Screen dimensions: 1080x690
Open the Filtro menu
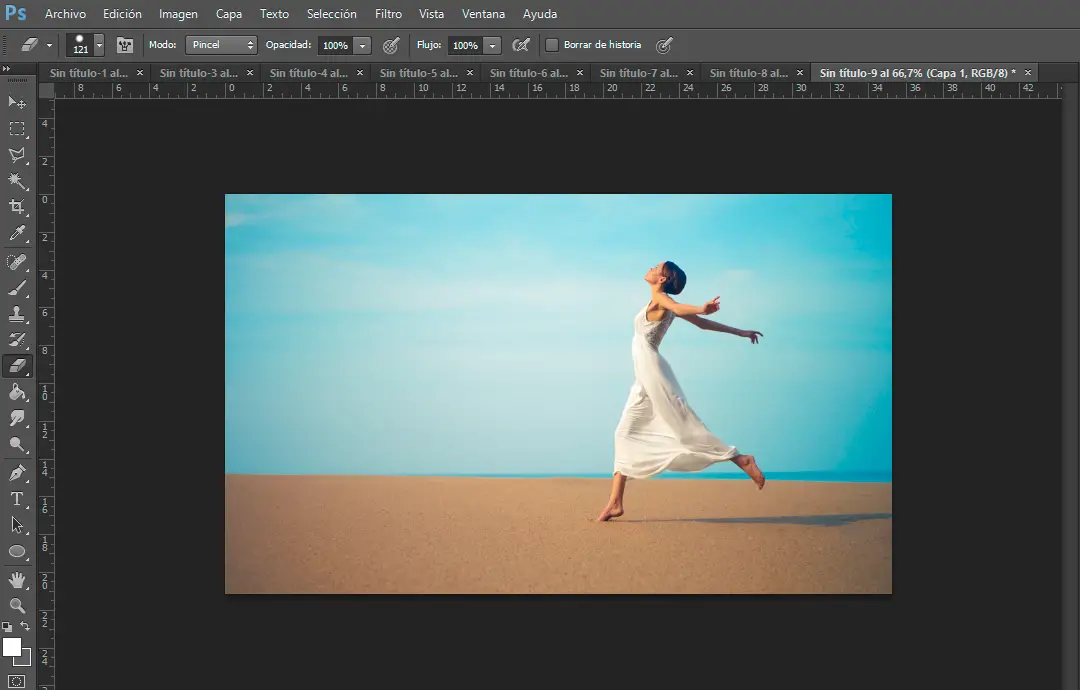pyautogui.click(x=388, y=14)
